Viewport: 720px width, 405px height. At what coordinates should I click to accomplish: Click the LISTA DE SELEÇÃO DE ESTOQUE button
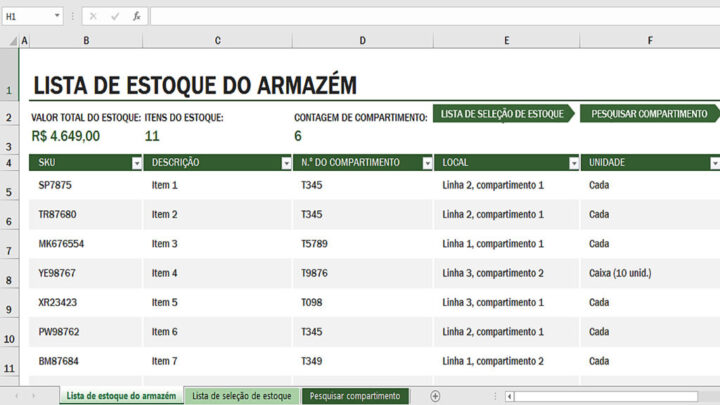[502, 114]
